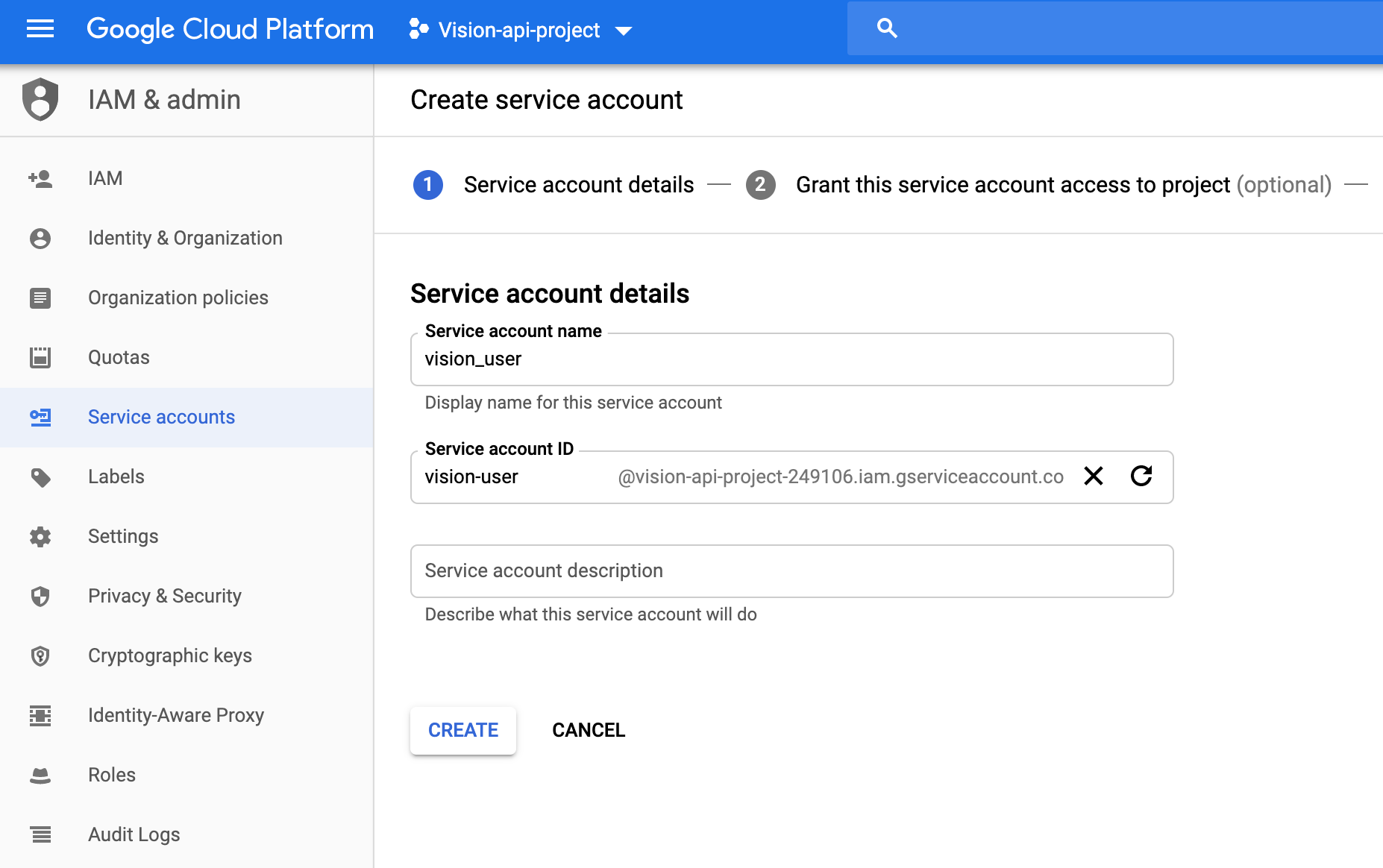Focus the Service account description field
The width and height of the screenshot is (1383, 868).
pos(791,571)
